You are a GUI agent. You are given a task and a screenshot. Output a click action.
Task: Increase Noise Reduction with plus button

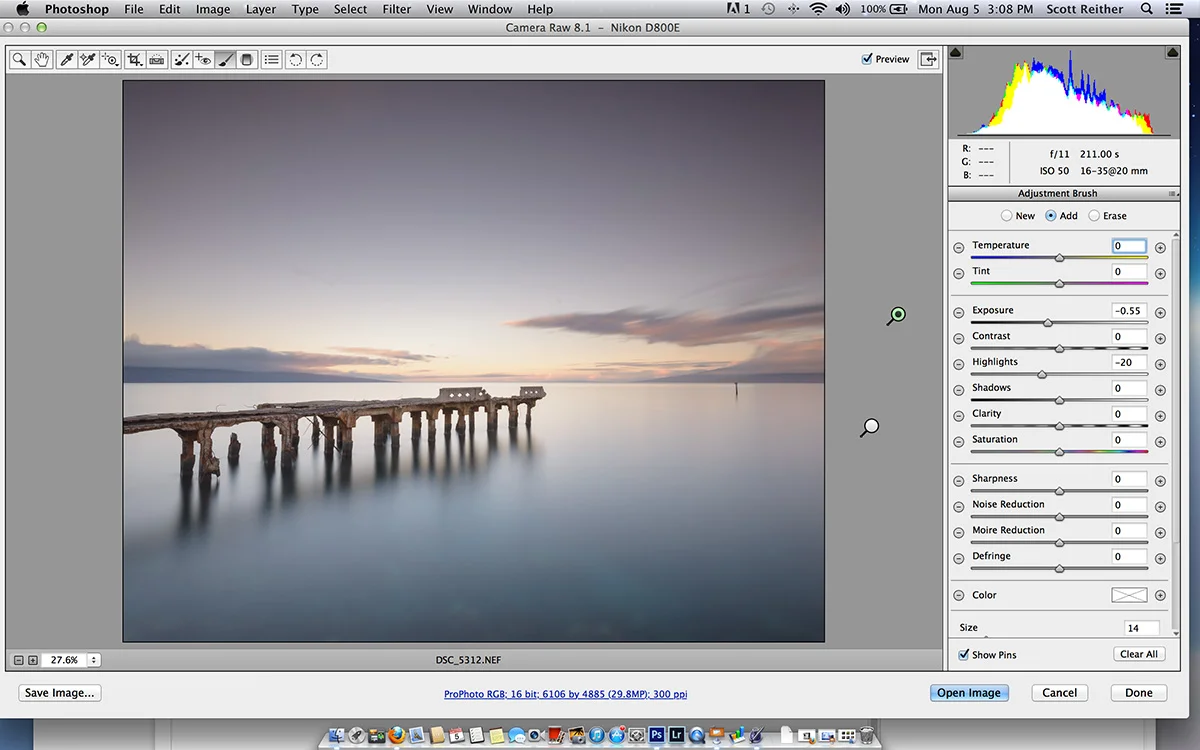pos(1160,506)
